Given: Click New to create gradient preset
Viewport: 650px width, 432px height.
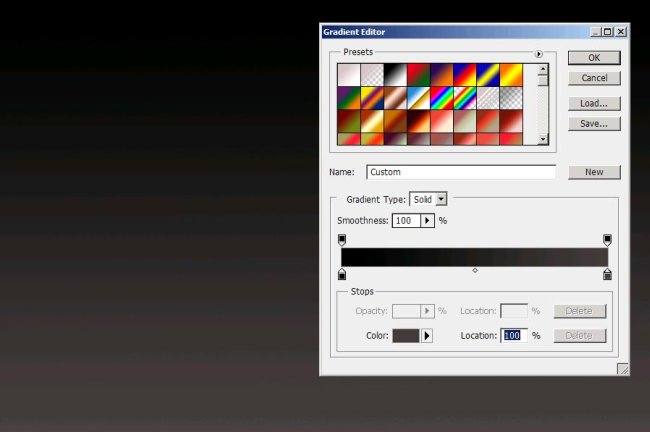Looking at the screenshot, I should pyautogui.click(x=594, y=172).
